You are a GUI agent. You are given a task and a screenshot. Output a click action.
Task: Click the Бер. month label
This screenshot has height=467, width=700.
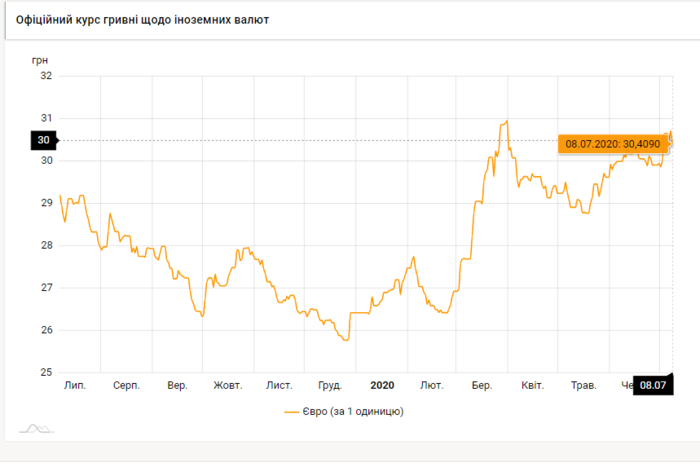(x=482, y=385)
